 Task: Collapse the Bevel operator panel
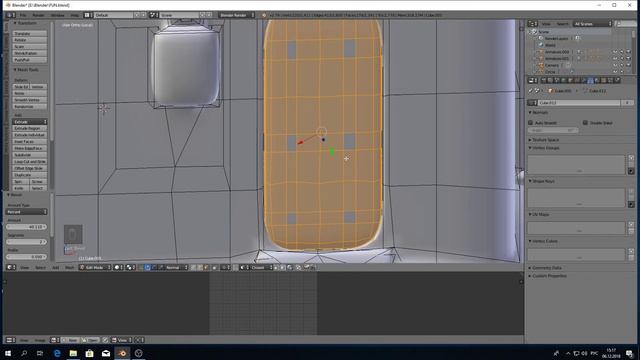(15, 195)
